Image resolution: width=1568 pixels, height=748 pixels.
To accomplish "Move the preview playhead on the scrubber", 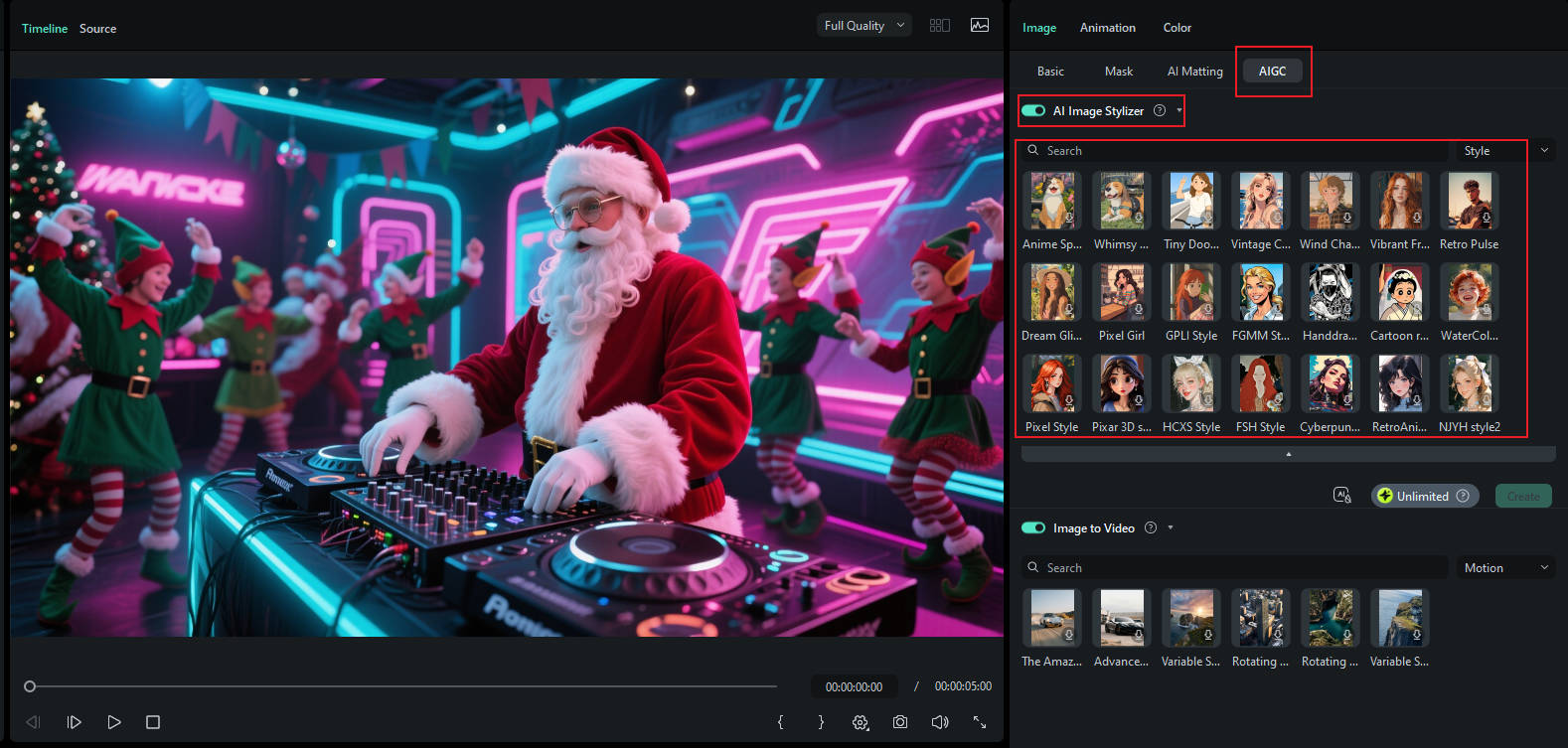I will click(x=30, y=686).
